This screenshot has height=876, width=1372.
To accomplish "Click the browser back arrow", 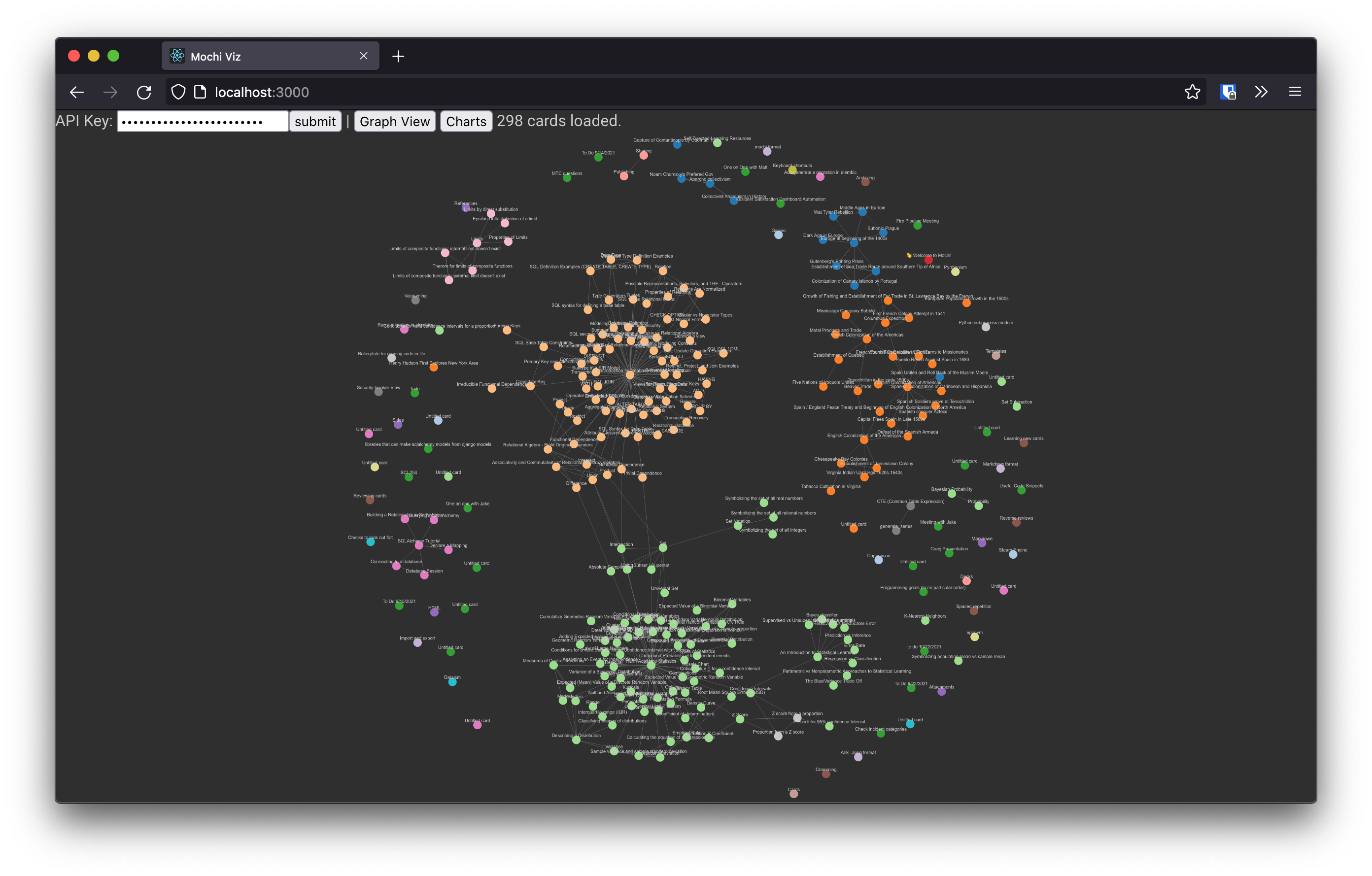I will pyautogui.click(x=77, y=92).
